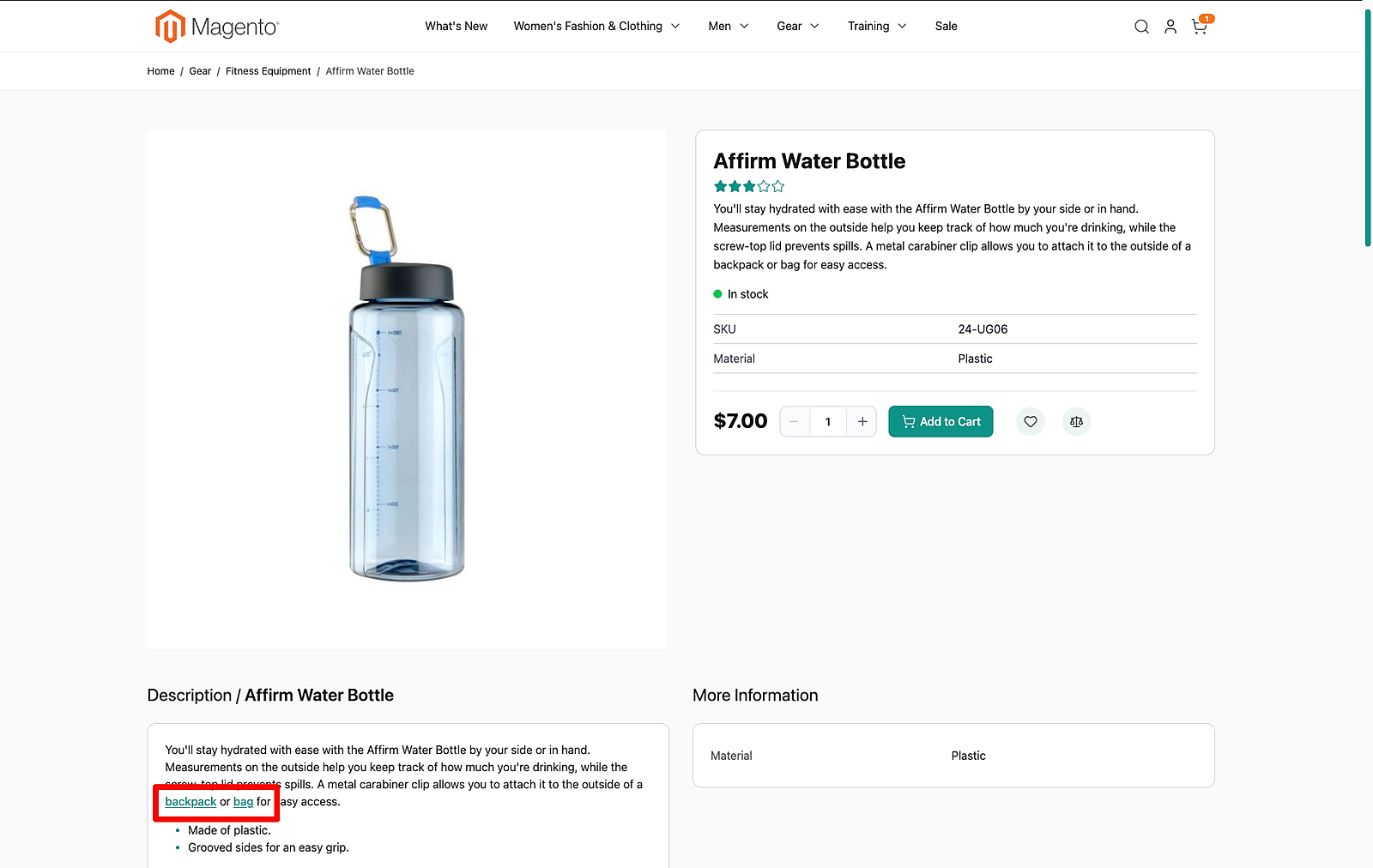The width and height of the screenshot is (1373, 868).
Task: Select the fourth rating star
Action: tap(762, 186)
